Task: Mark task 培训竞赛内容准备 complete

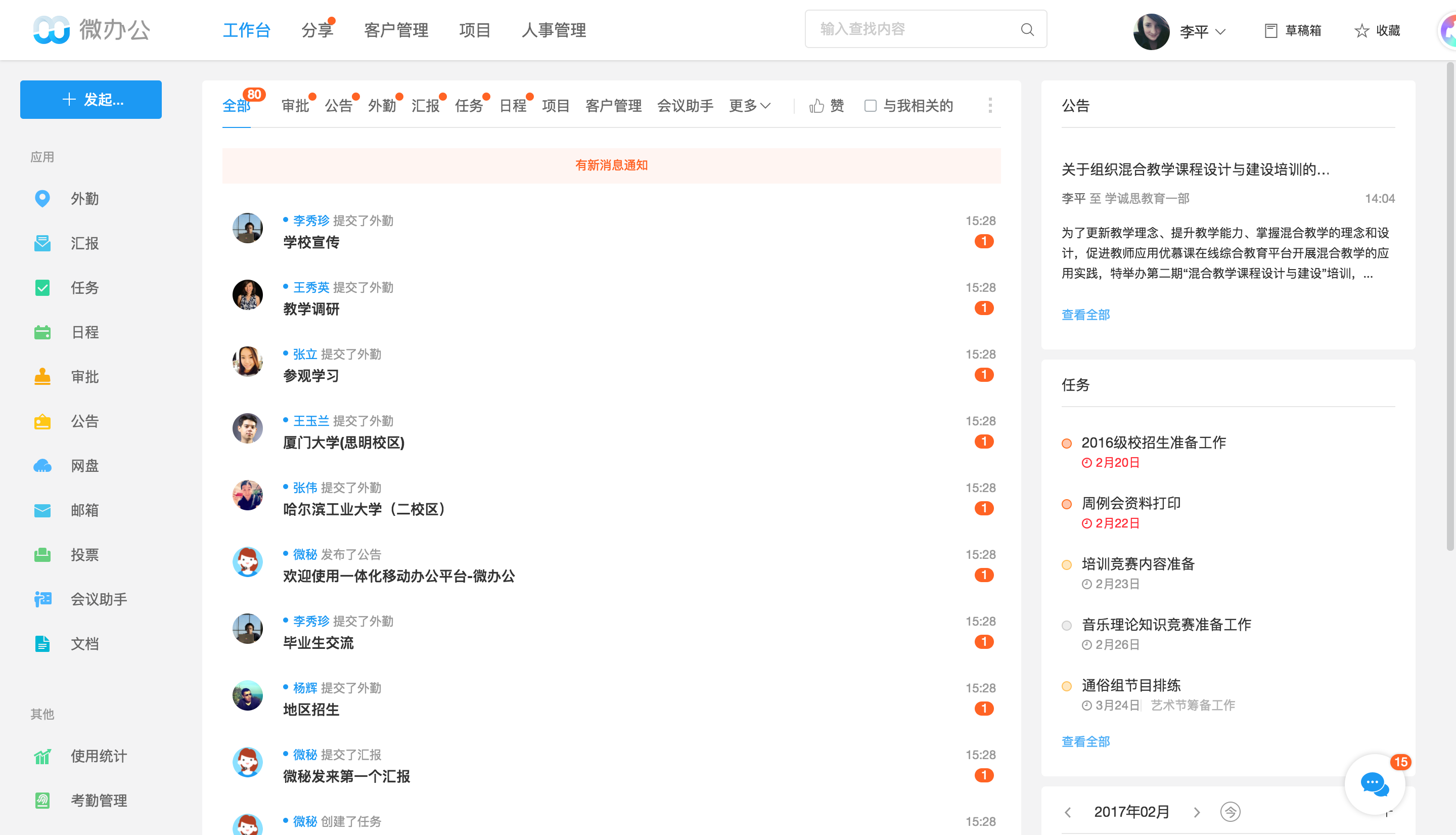Action: (1066, 565)
